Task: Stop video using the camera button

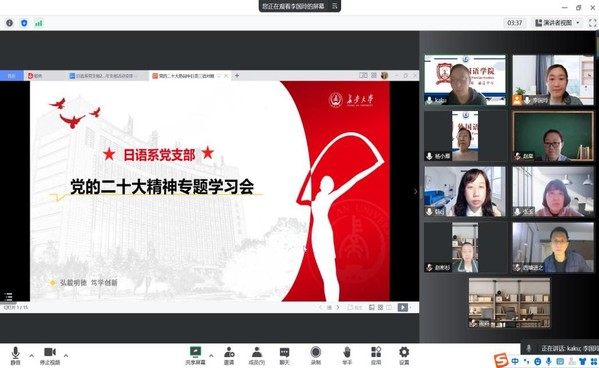Action: (50, 355)
